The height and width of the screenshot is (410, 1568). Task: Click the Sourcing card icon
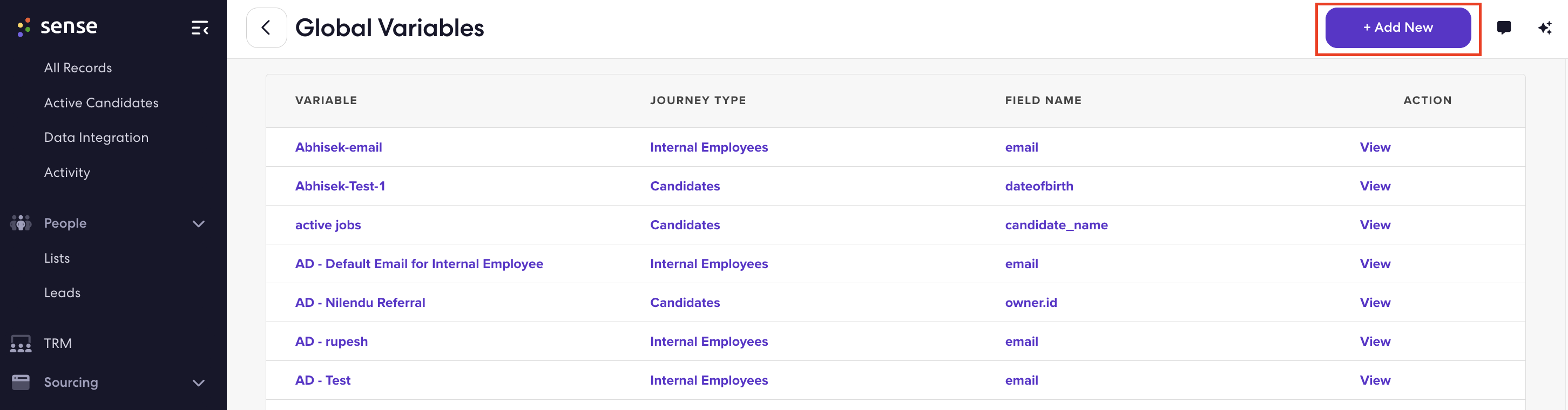pyautogui.click(x=21, y=382)
